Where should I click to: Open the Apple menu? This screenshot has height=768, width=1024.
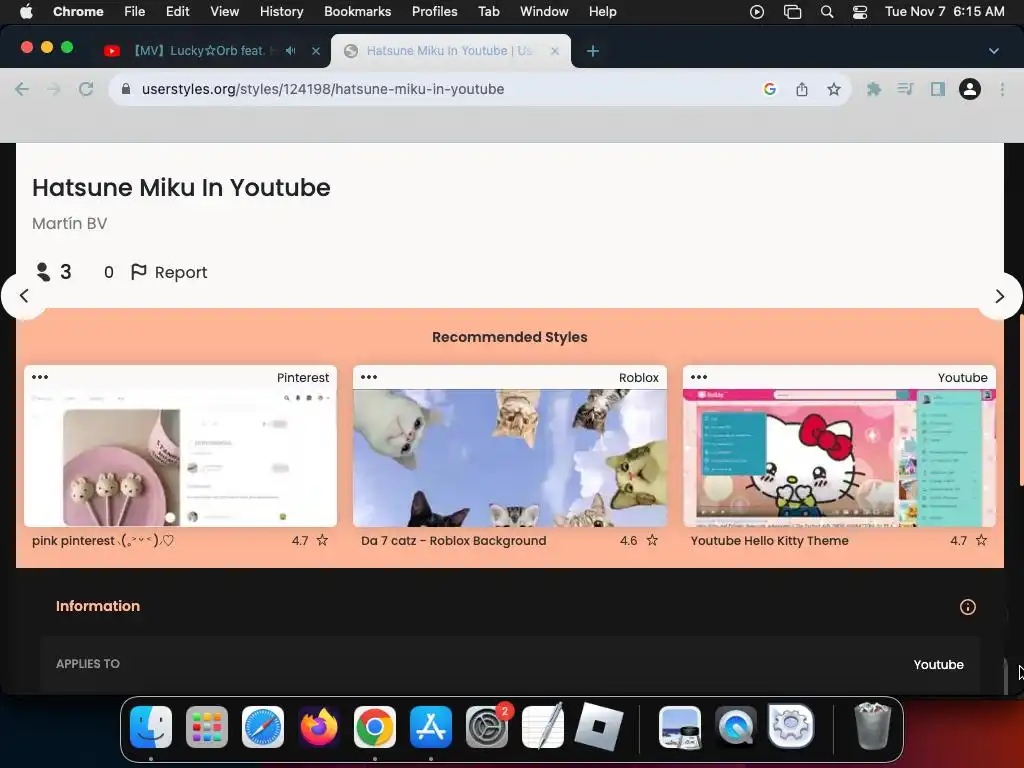tap(26, 12)
